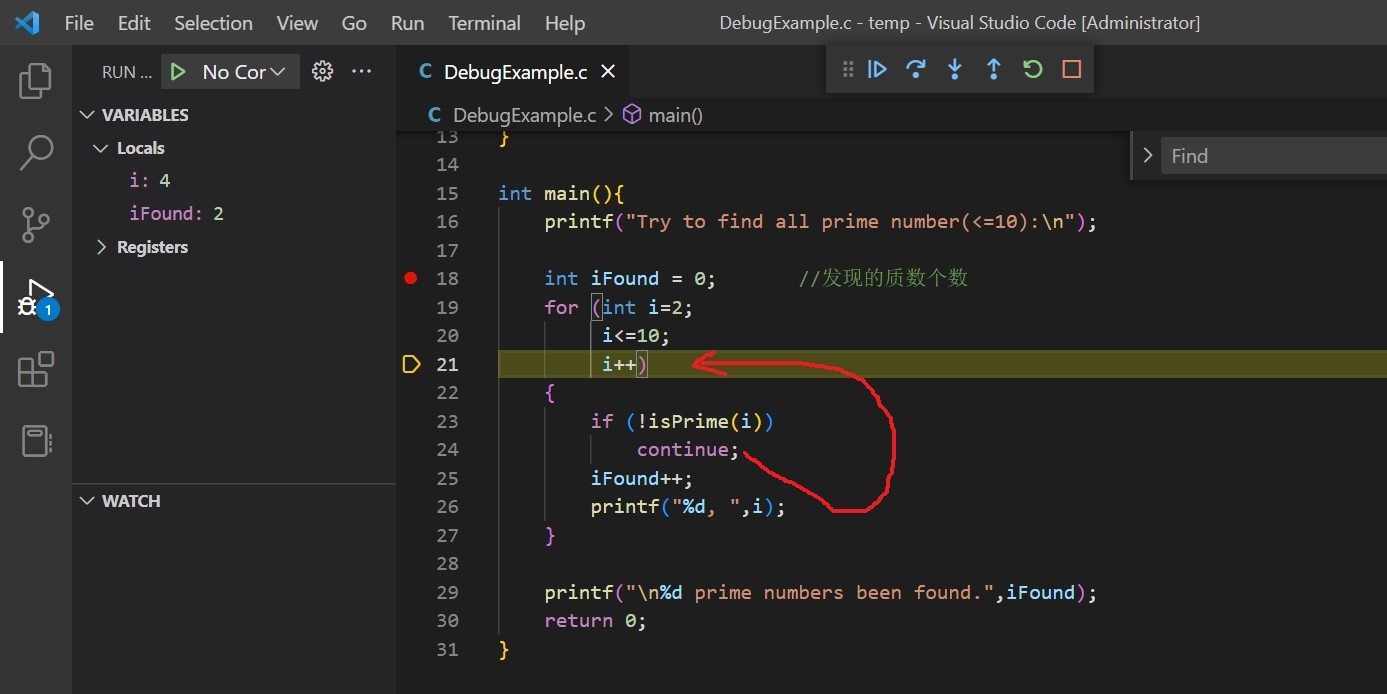Open the View menu

(297, 23)
